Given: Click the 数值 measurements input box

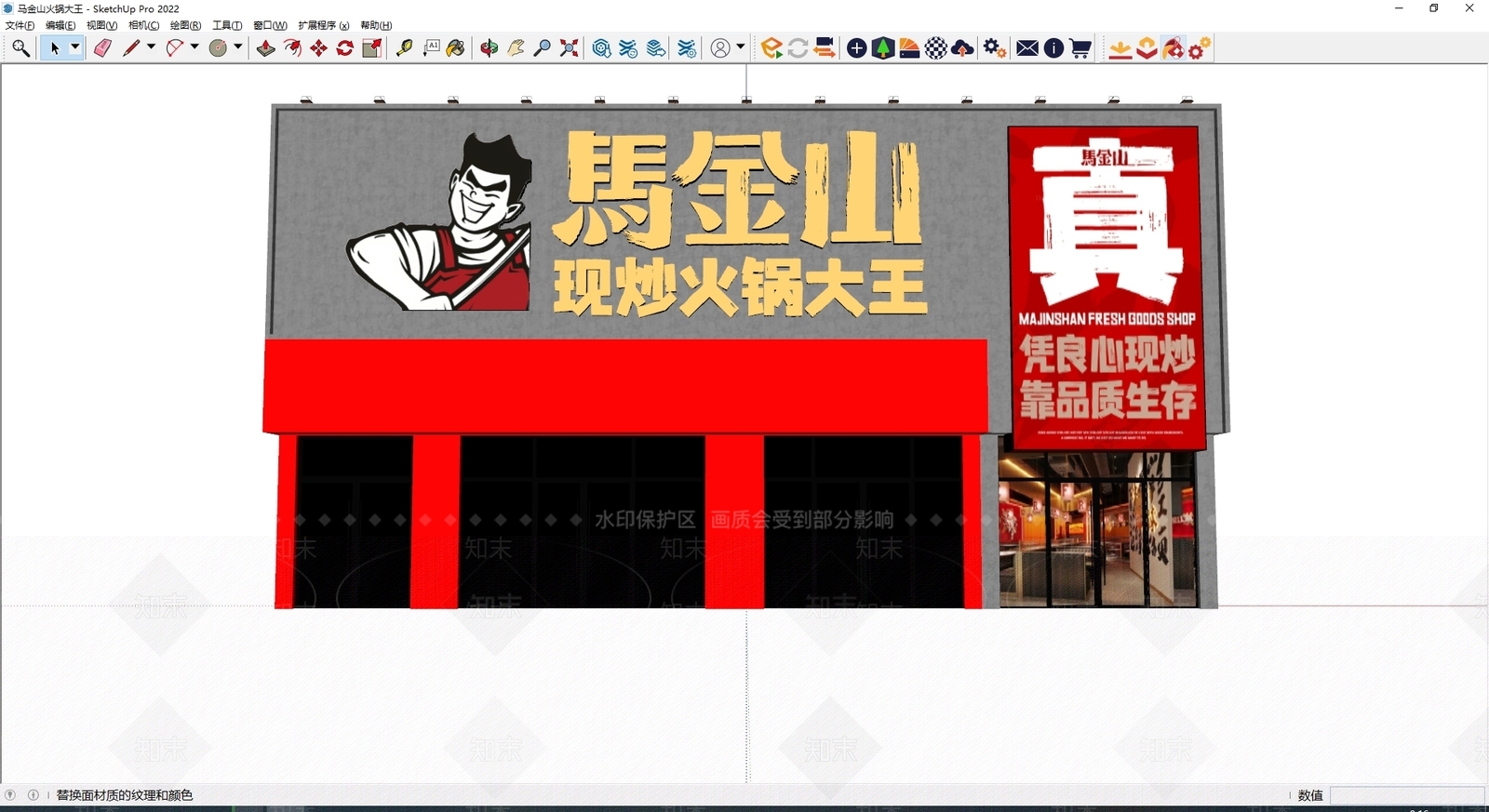Looking at the screenshot, I should click(x=1407, y=795).
